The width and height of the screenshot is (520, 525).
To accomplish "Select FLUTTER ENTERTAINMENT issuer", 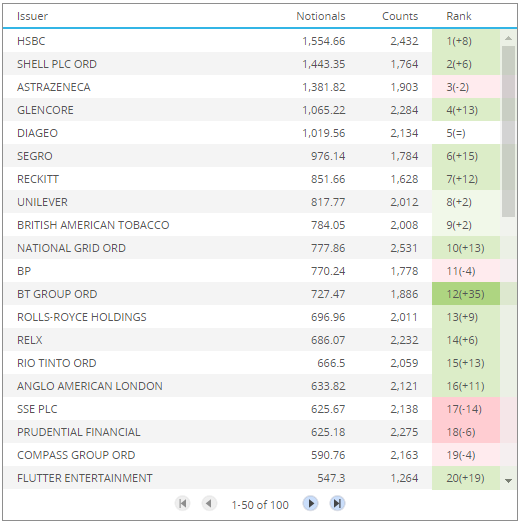I will 85,478.
